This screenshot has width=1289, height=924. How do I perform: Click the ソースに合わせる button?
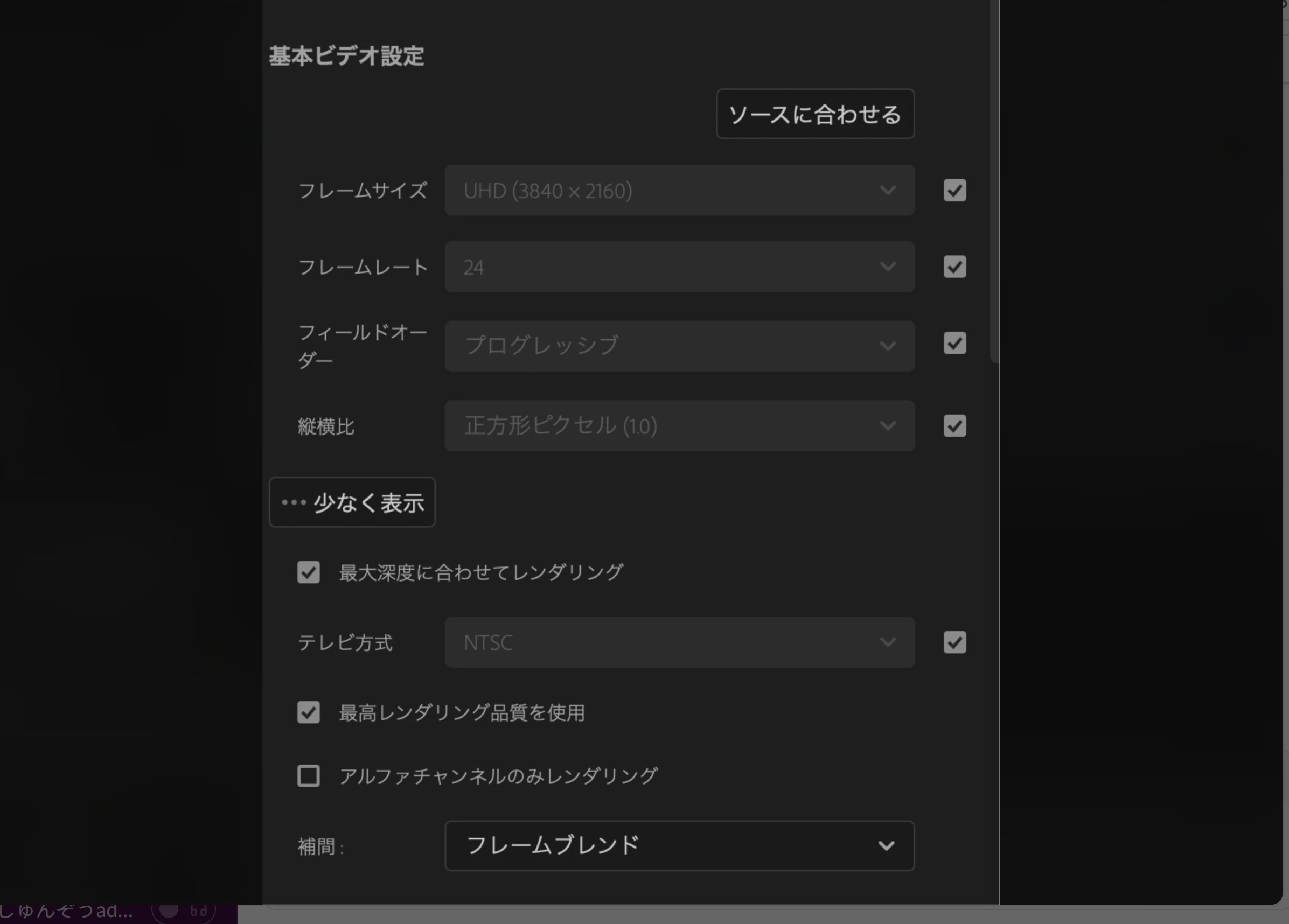[x=815, y=114]
